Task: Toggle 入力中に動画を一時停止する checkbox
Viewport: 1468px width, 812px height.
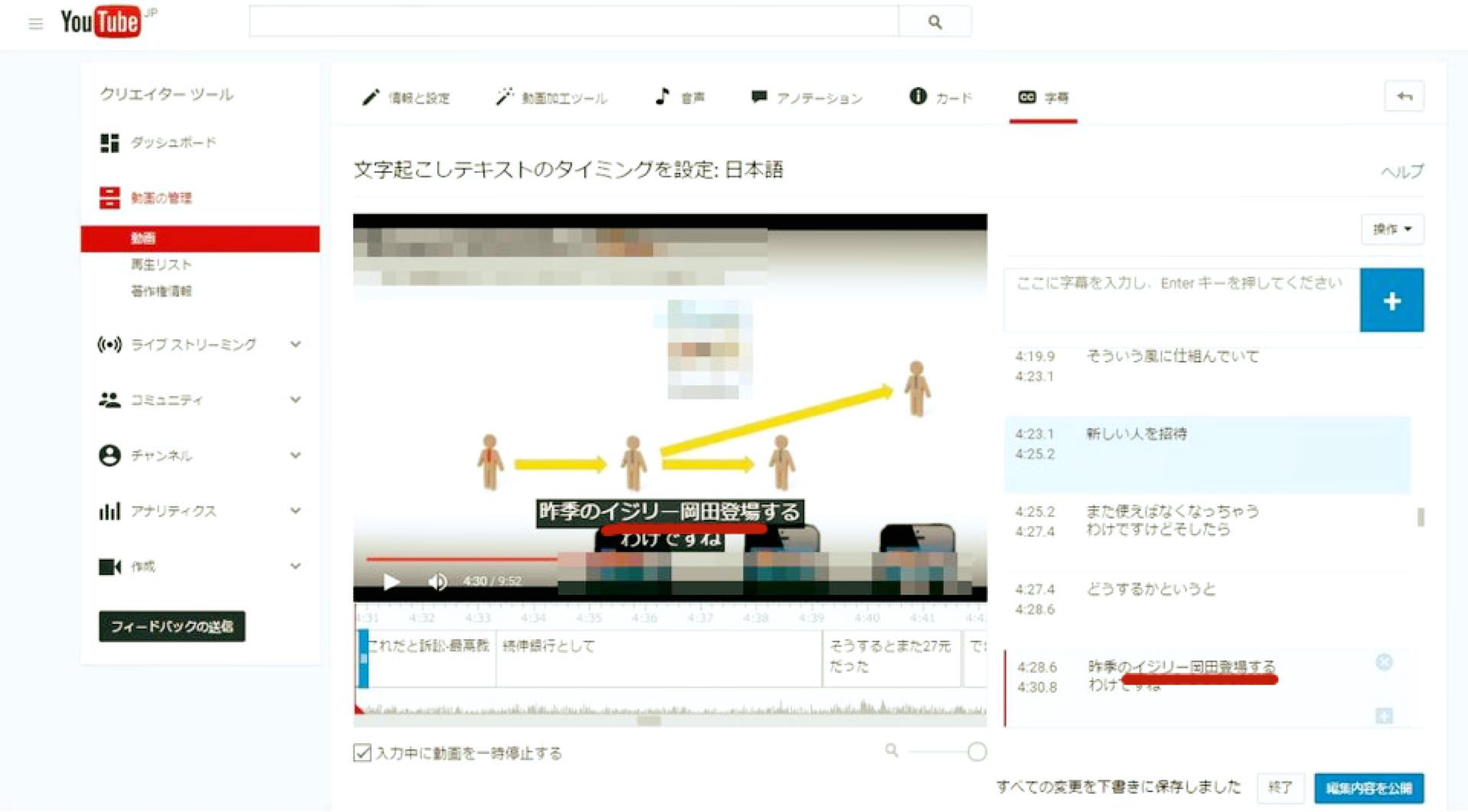Action: point(362,753)
